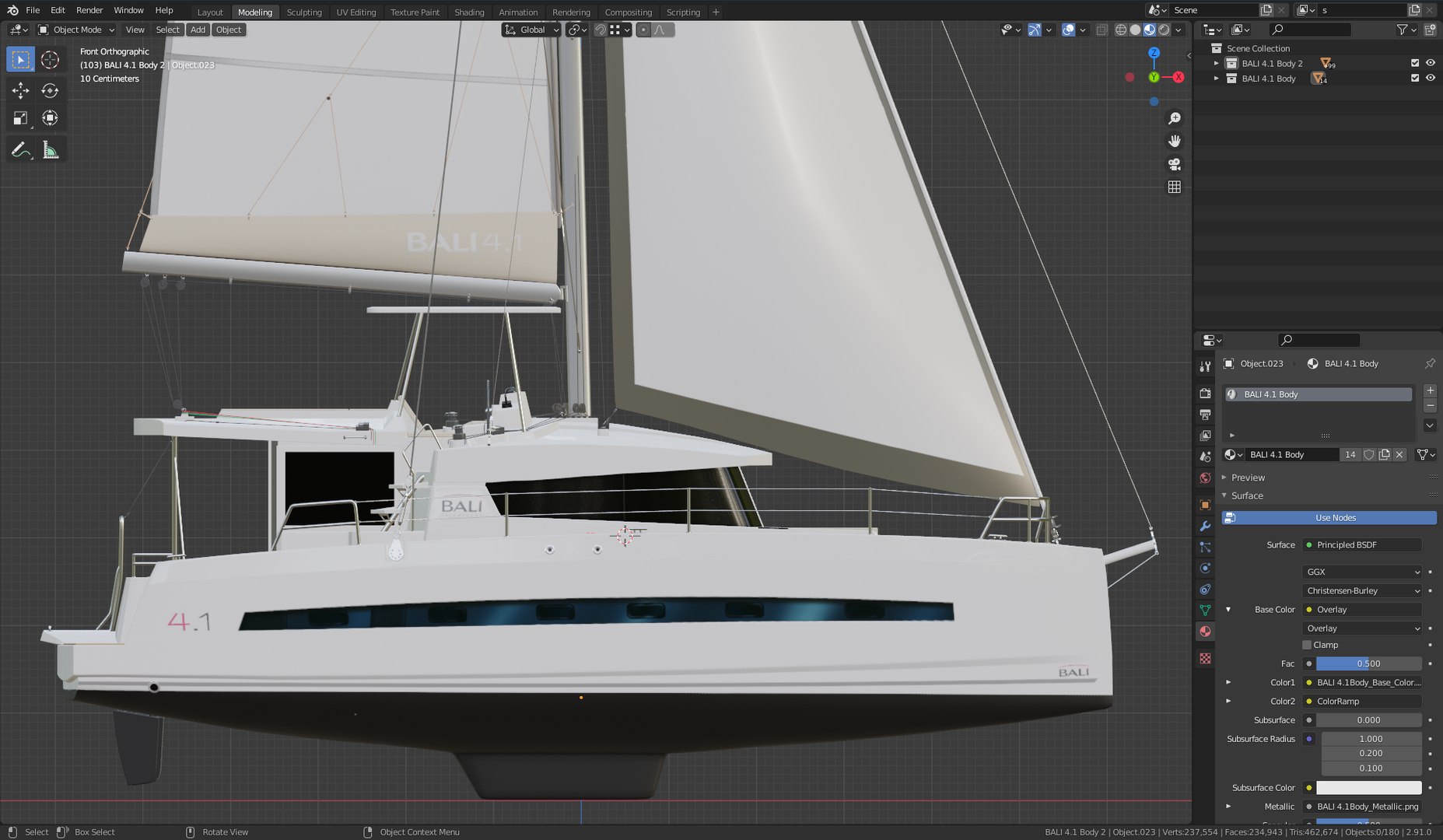
Task: Click the viewport zoom magnifier icon
Action: (x=1175, y=118)
